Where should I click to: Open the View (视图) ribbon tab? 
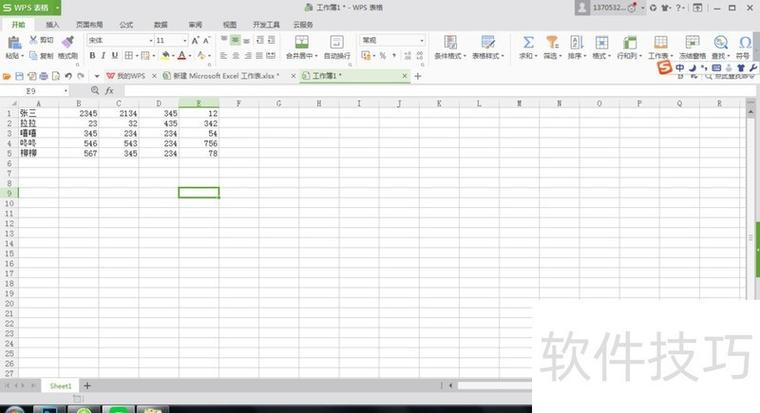pos(229,24)
